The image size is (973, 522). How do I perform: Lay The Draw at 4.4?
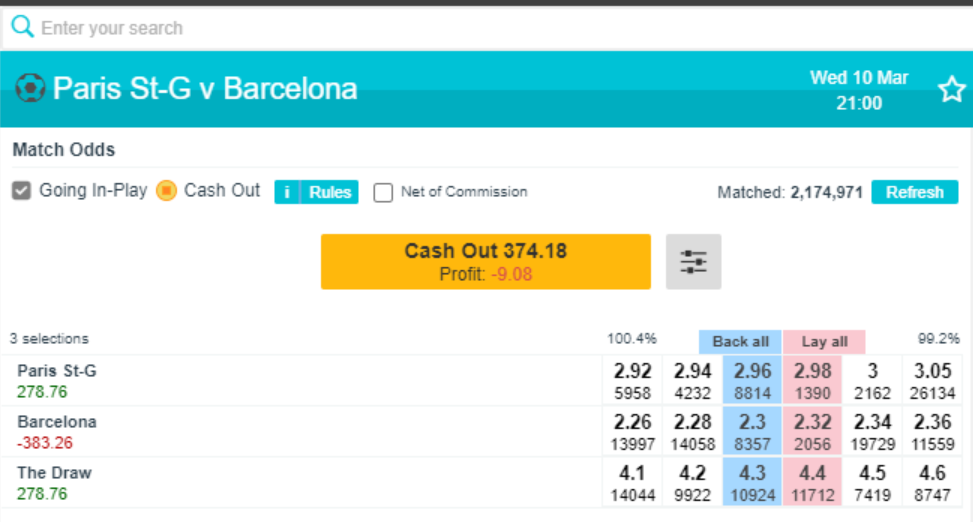point(812,483)
